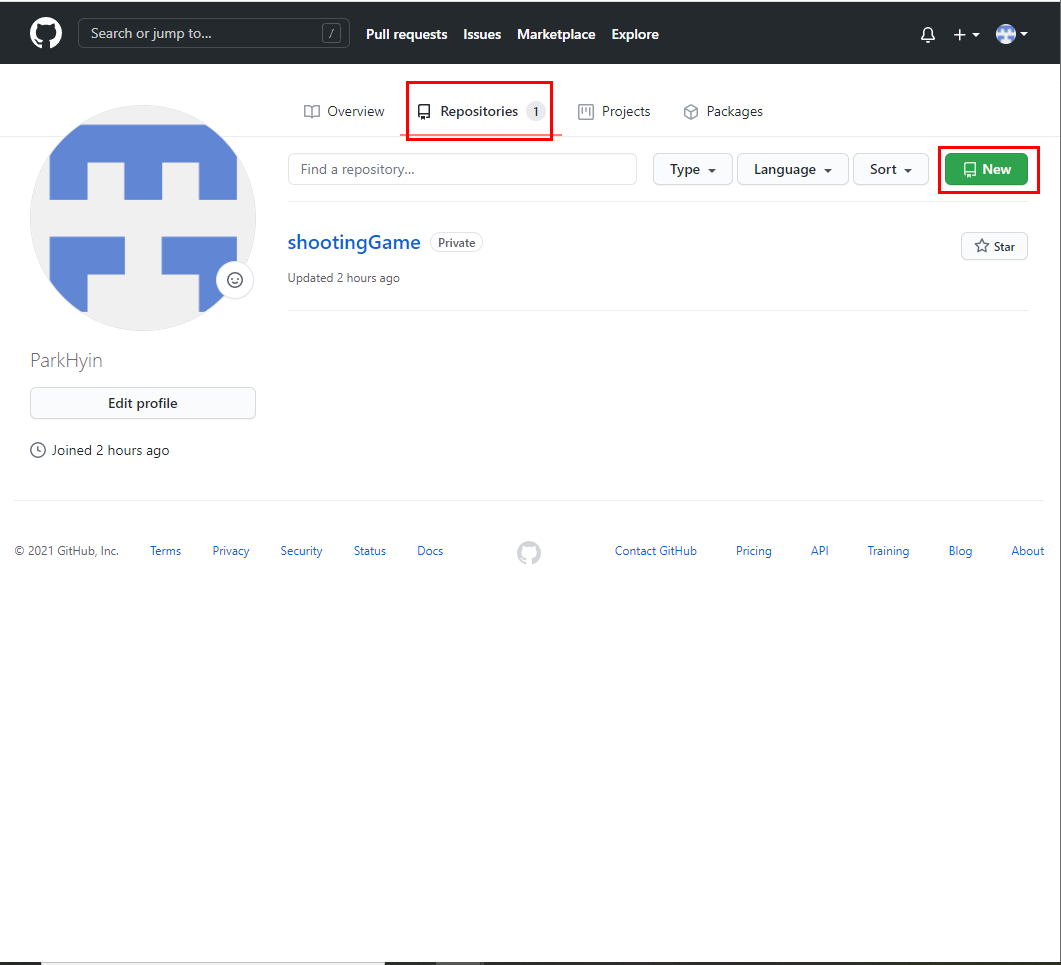1061x965 pixels.
Task: Open the Training footer link
Action: (x=888, y=551)
